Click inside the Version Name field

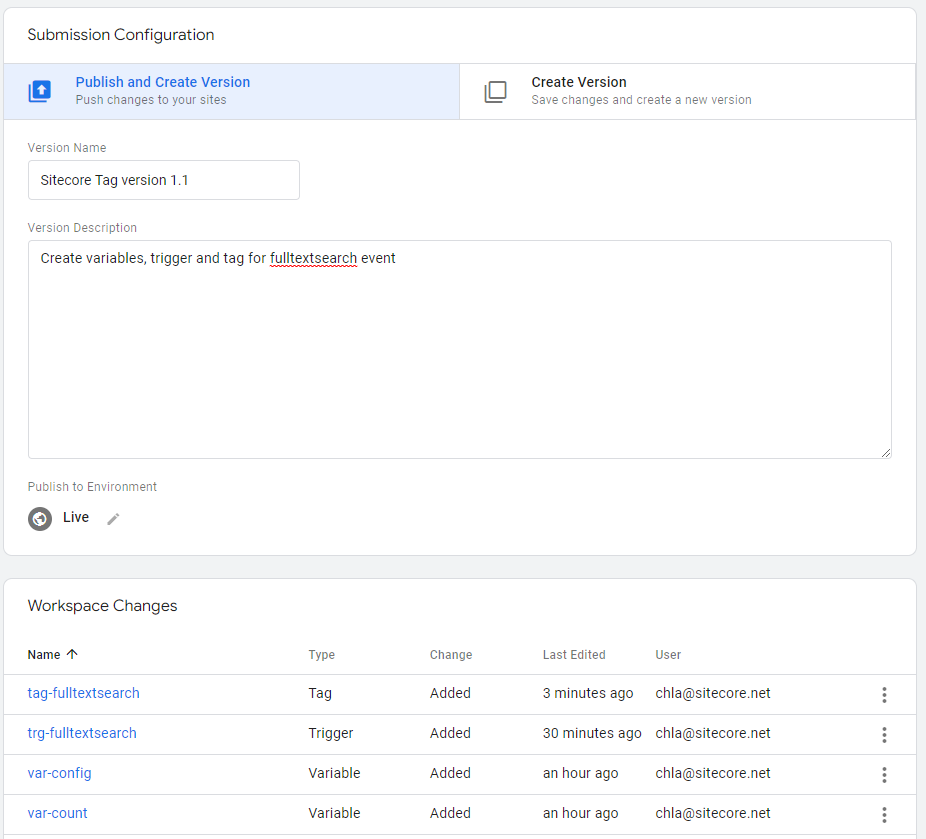[x=163, y=180]
